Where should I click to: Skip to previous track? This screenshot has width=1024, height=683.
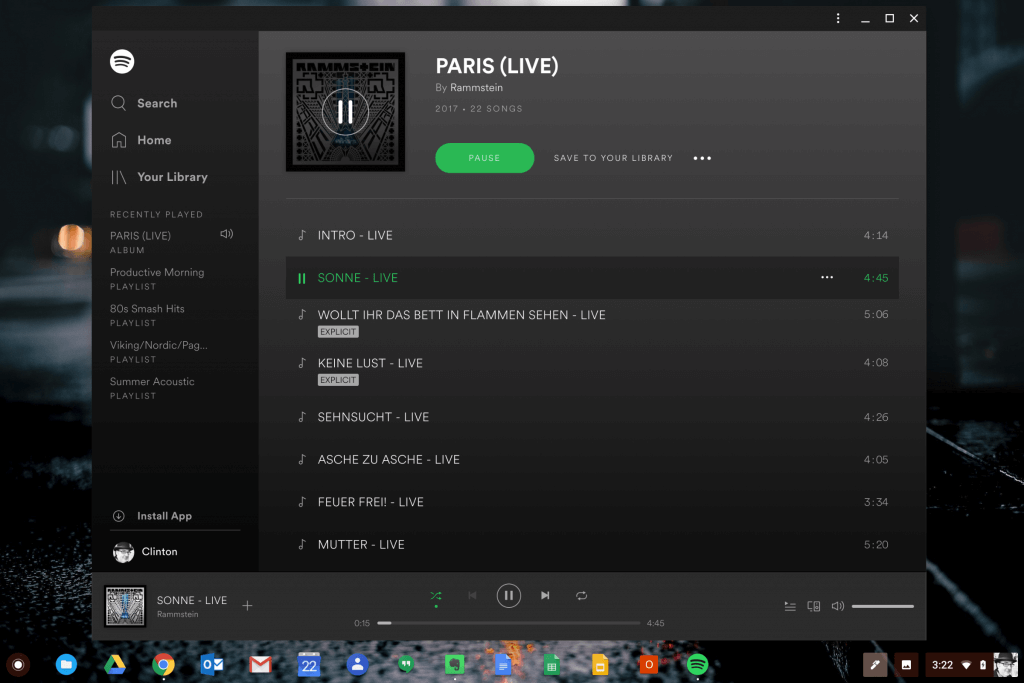point(472,596)
